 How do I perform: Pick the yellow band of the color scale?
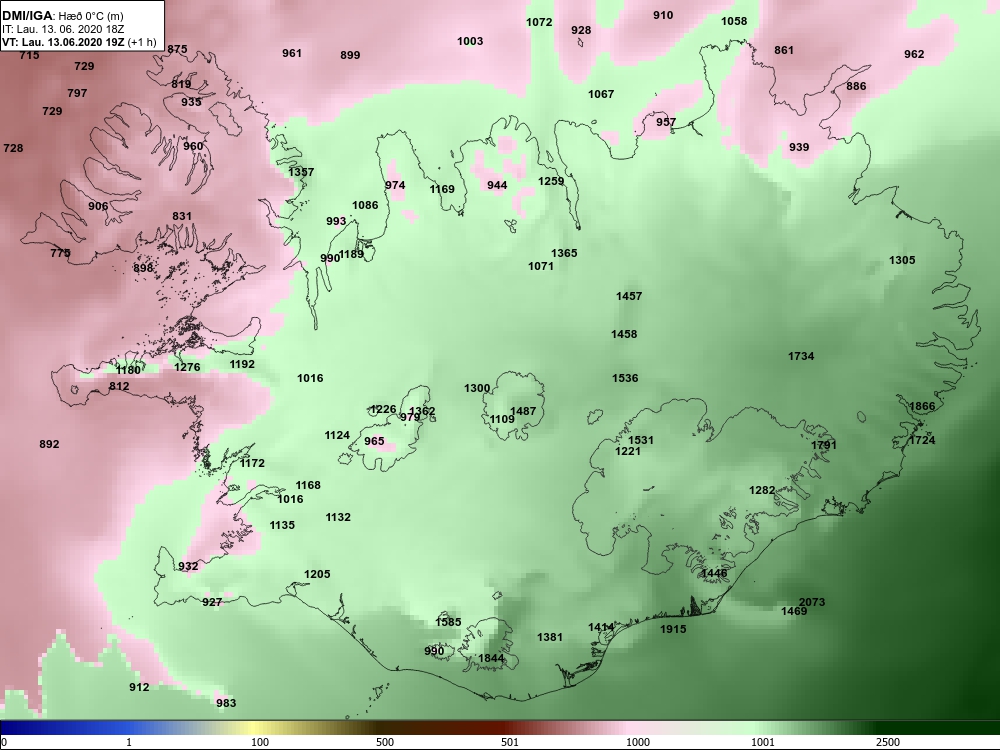[254, 728]
